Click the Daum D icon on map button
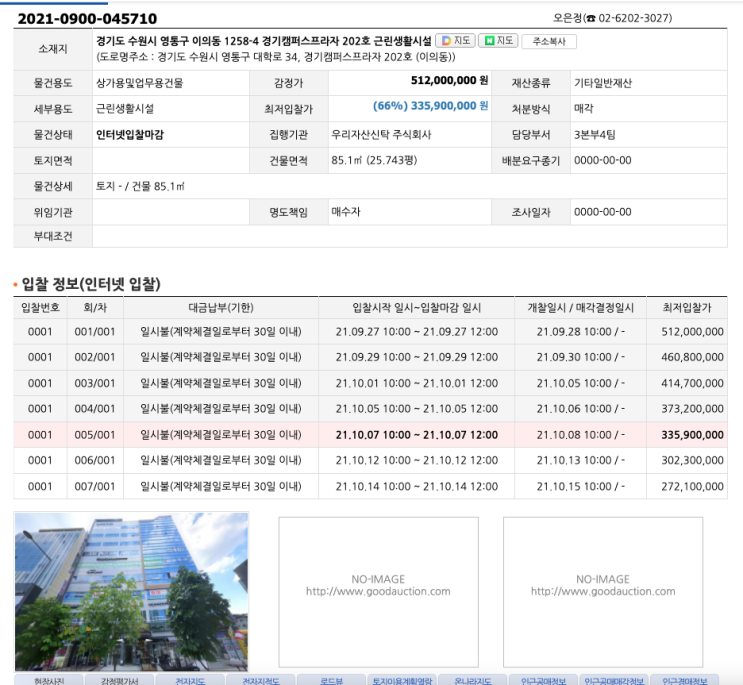743x685 pixels. 446,41
